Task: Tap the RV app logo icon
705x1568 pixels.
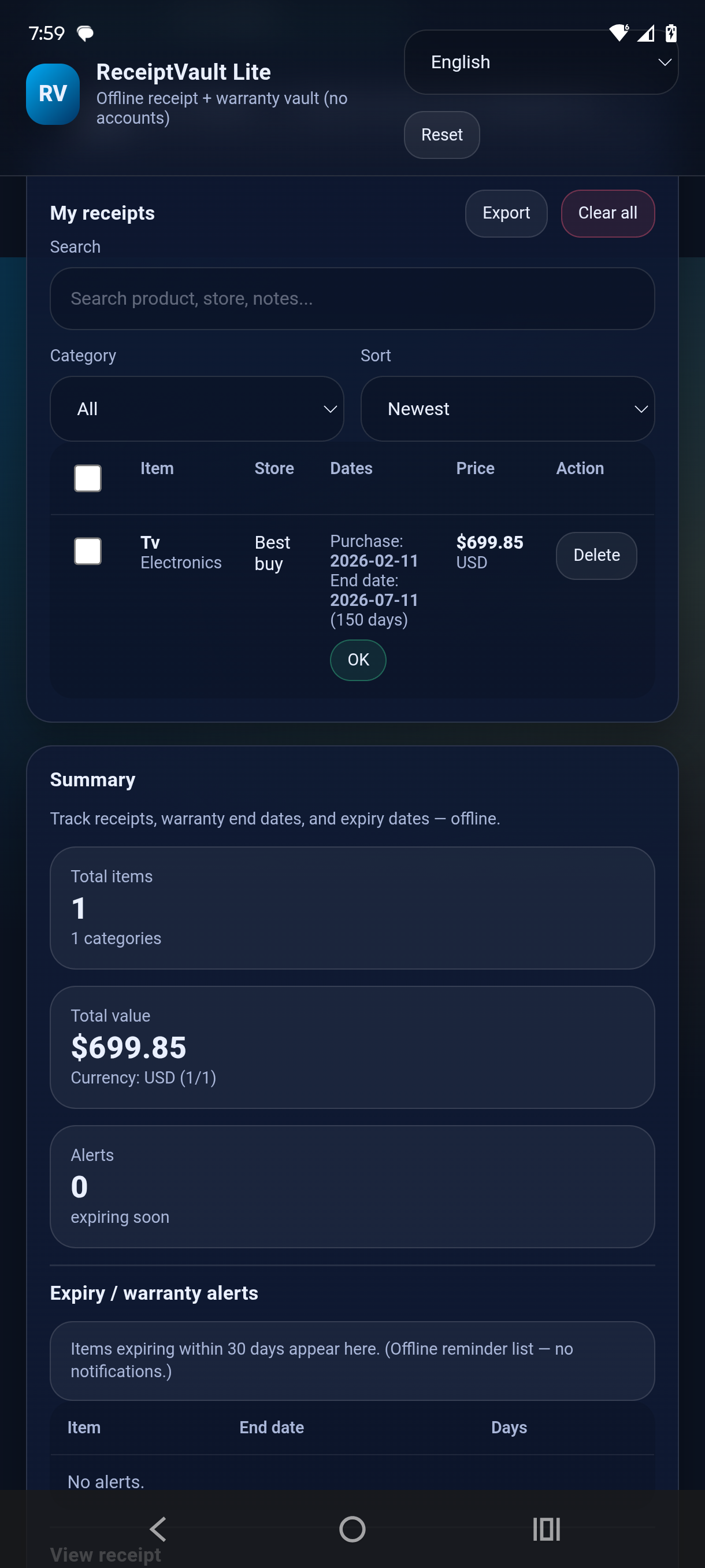Action: click(x=53, y=94)
